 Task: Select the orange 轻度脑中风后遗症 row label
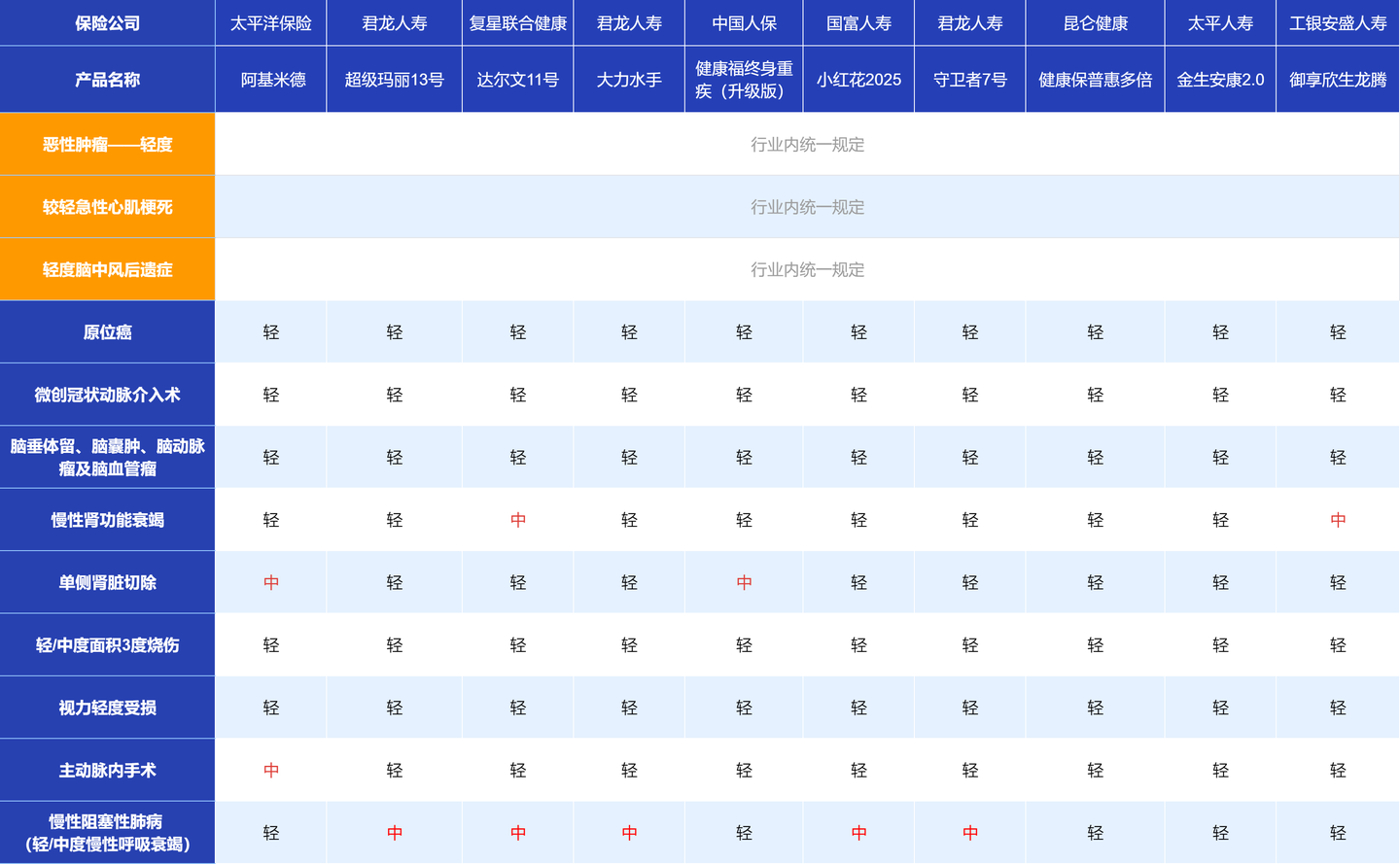107,269
